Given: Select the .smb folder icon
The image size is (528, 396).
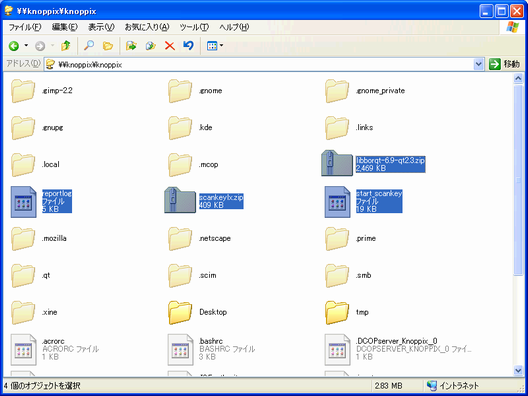Looking at the screenshot, I should pos(337,276).
